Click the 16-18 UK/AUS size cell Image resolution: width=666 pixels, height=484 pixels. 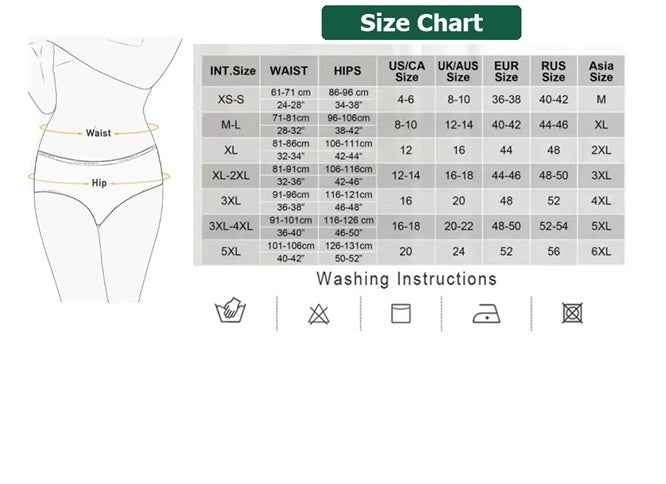tap(459, 175)
